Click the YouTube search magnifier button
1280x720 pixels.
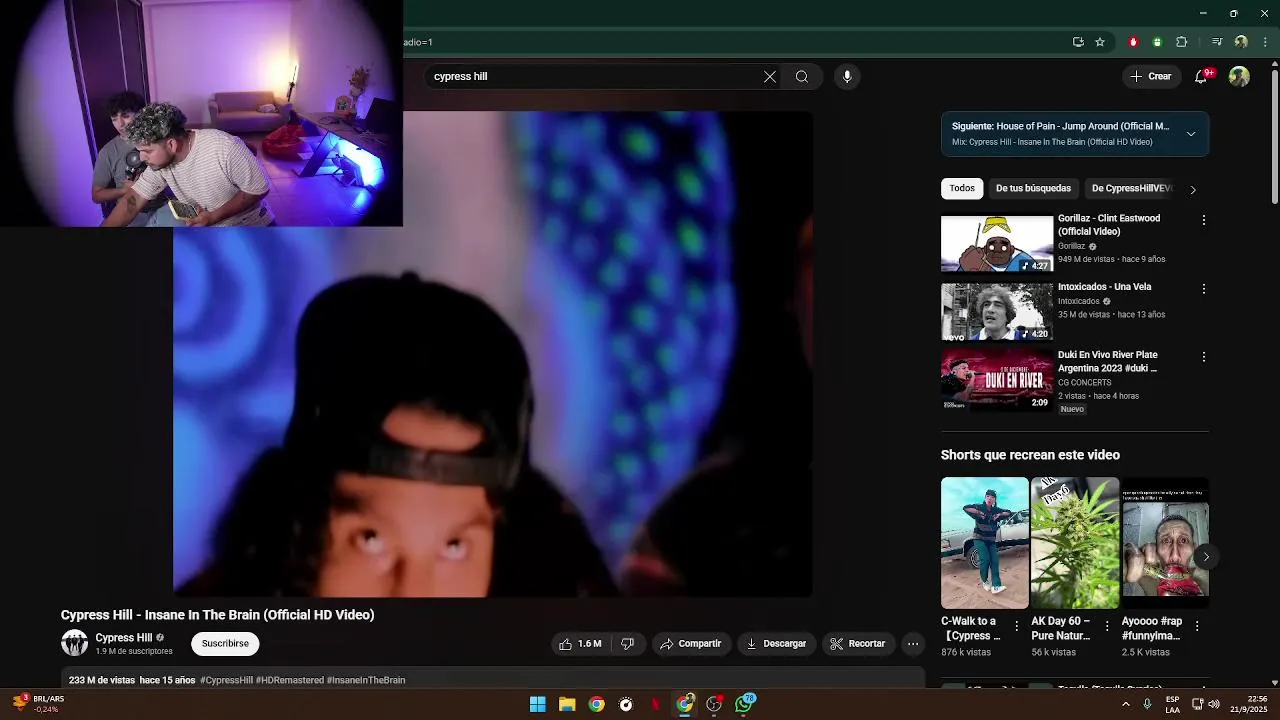point(802,77)
